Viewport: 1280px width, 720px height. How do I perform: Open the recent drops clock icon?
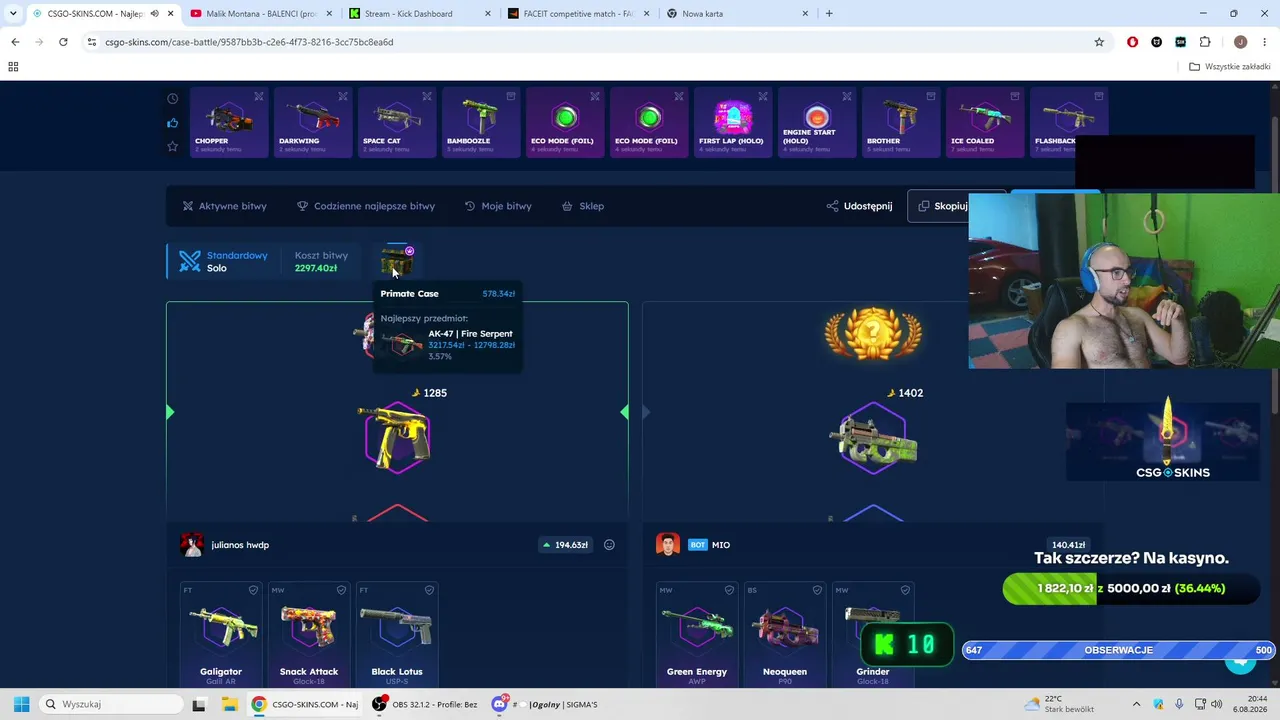tap(173, 98)
